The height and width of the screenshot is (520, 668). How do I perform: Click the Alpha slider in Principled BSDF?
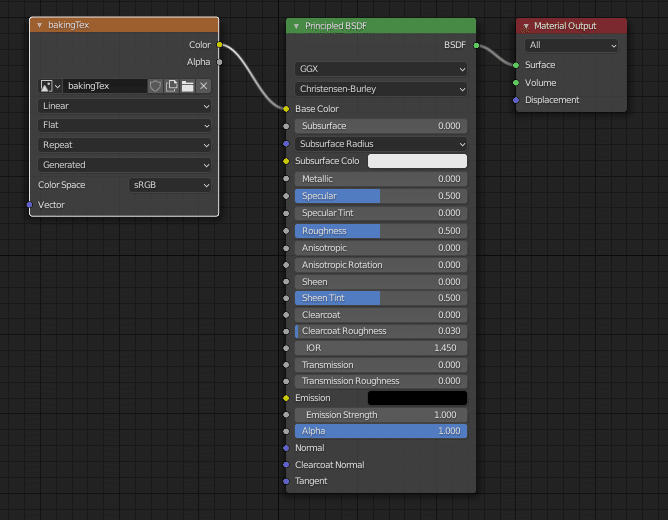pos(381,431)
